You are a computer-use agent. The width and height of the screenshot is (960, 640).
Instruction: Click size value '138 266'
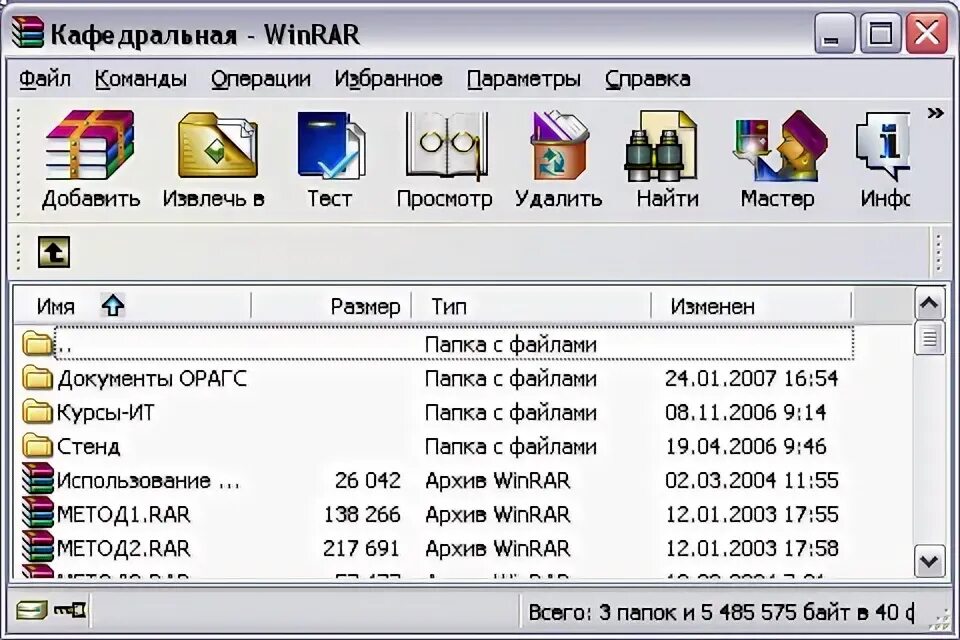[x=362, y=514]
